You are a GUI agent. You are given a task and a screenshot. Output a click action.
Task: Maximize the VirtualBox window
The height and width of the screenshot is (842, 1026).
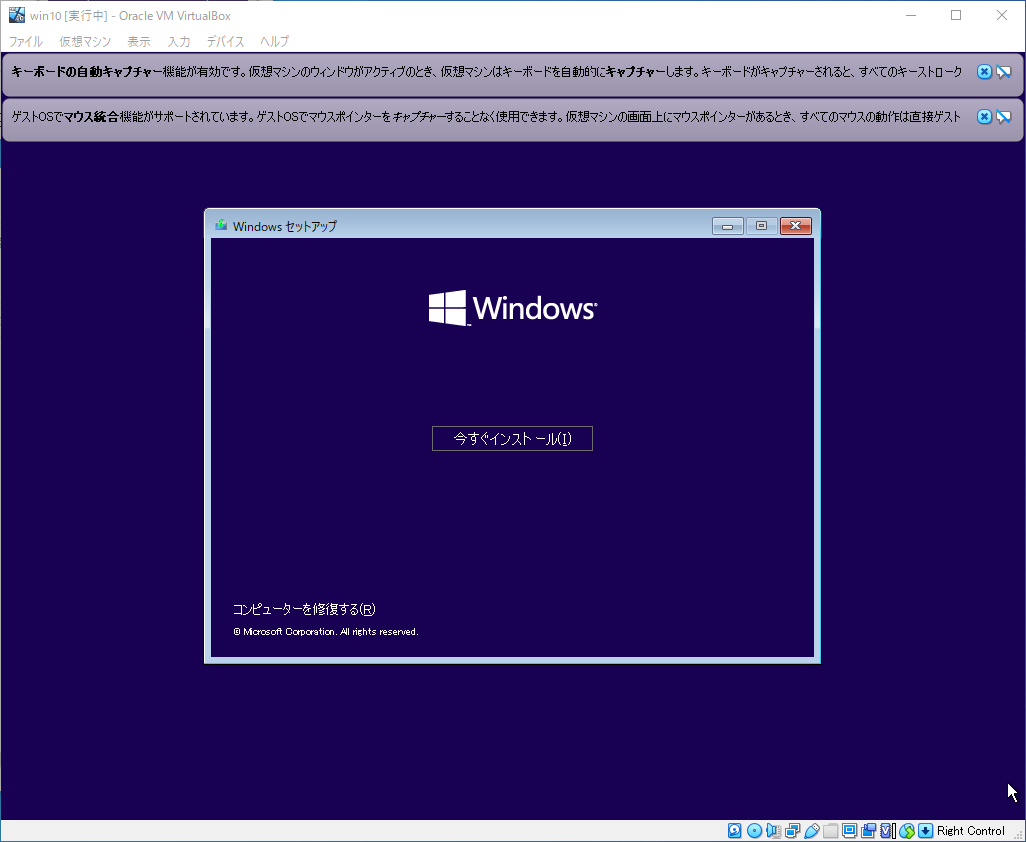point(956,15)
